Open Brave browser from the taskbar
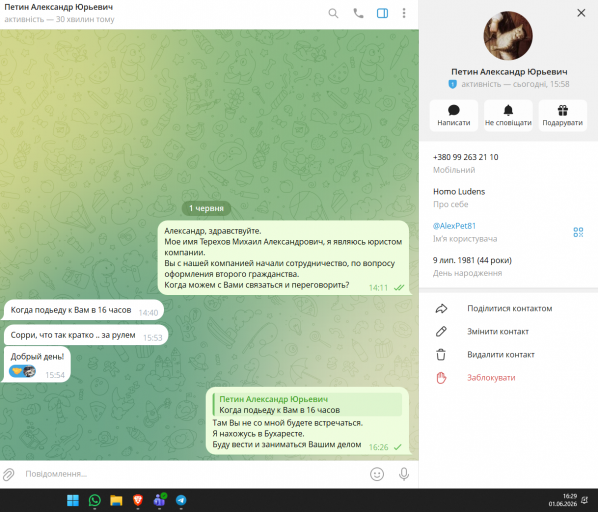 point(138,500)
